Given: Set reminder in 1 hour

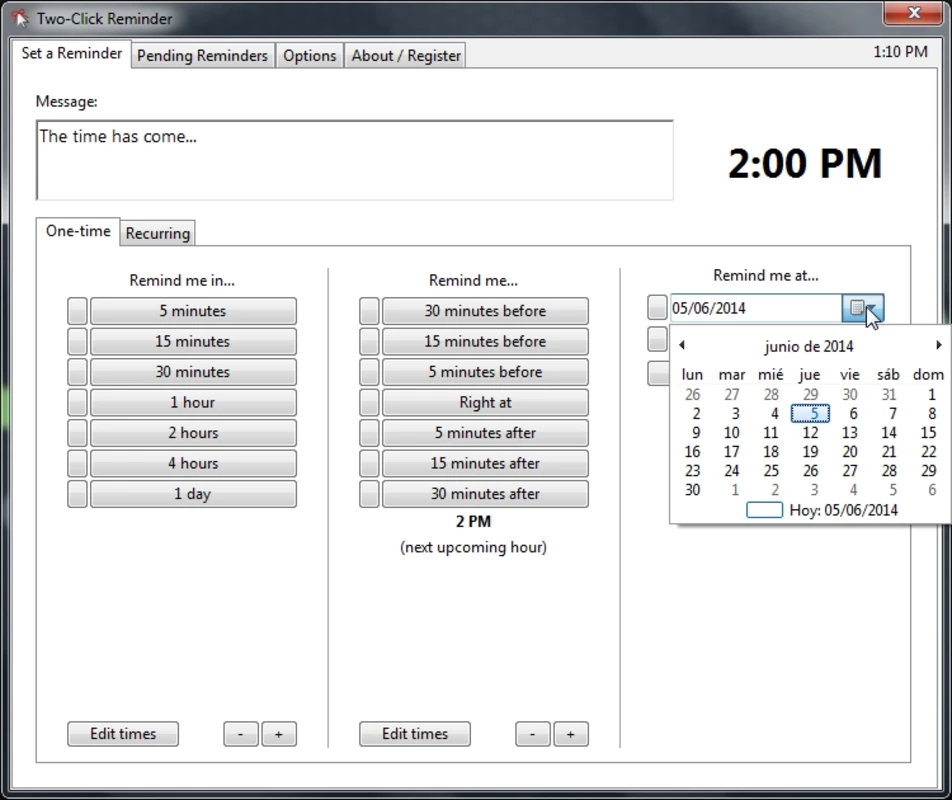Looking at the screenshot, I should [193, 402].
